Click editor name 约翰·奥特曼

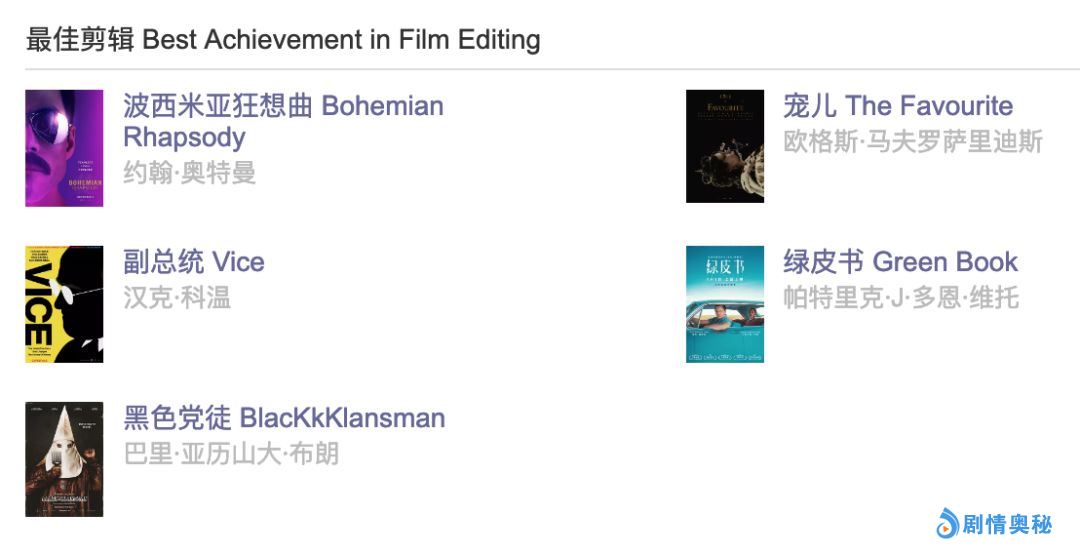190,172
